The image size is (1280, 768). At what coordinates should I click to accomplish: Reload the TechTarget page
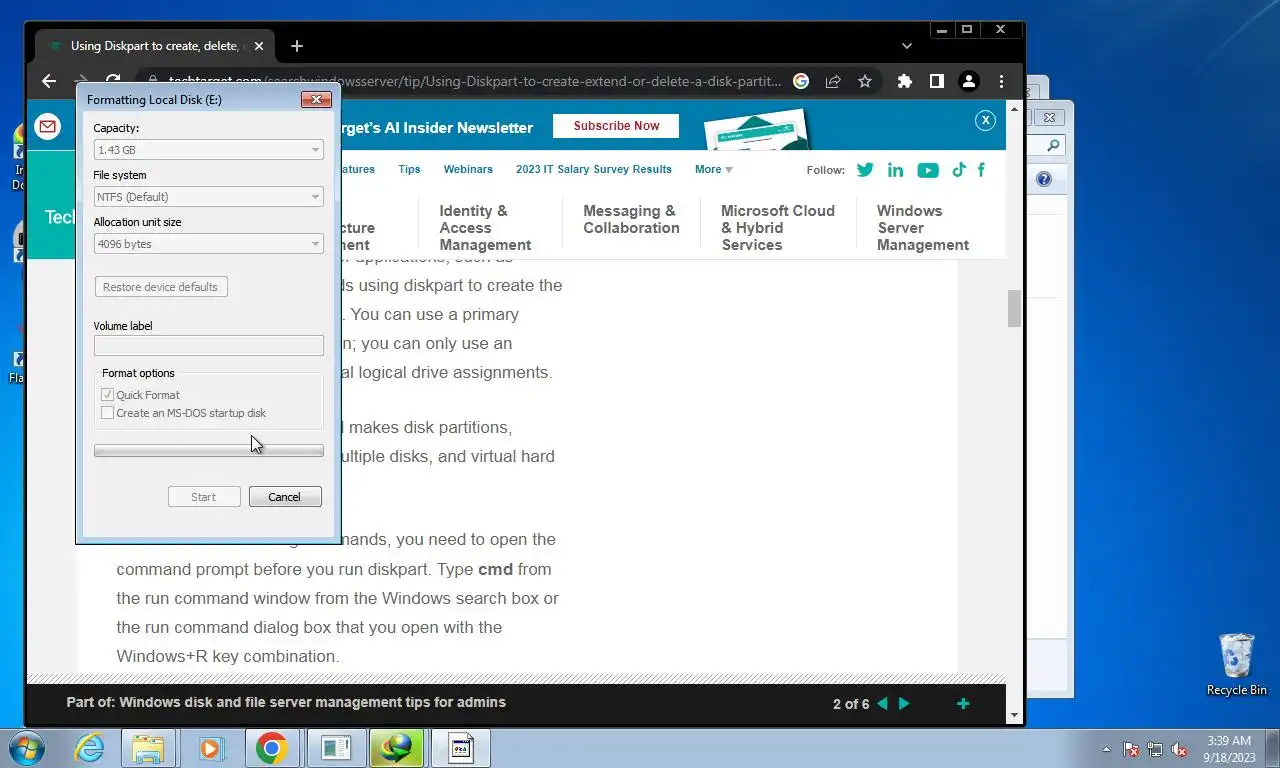coord(113,82)
